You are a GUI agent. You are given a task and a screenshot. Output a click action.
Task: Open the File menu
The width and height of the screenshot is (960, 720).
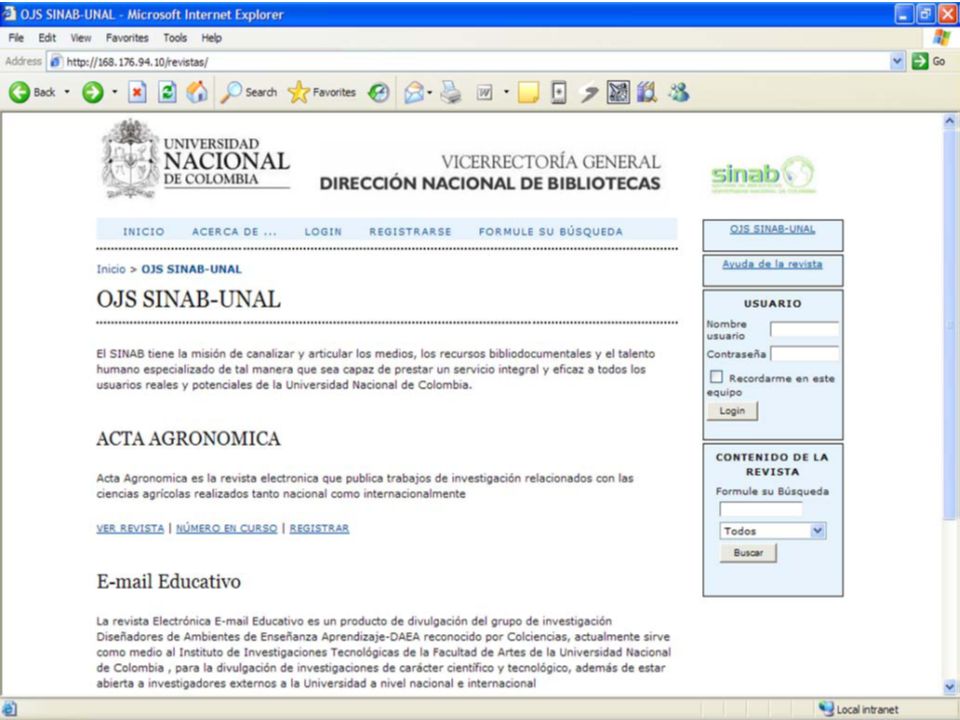coord(16,38)
